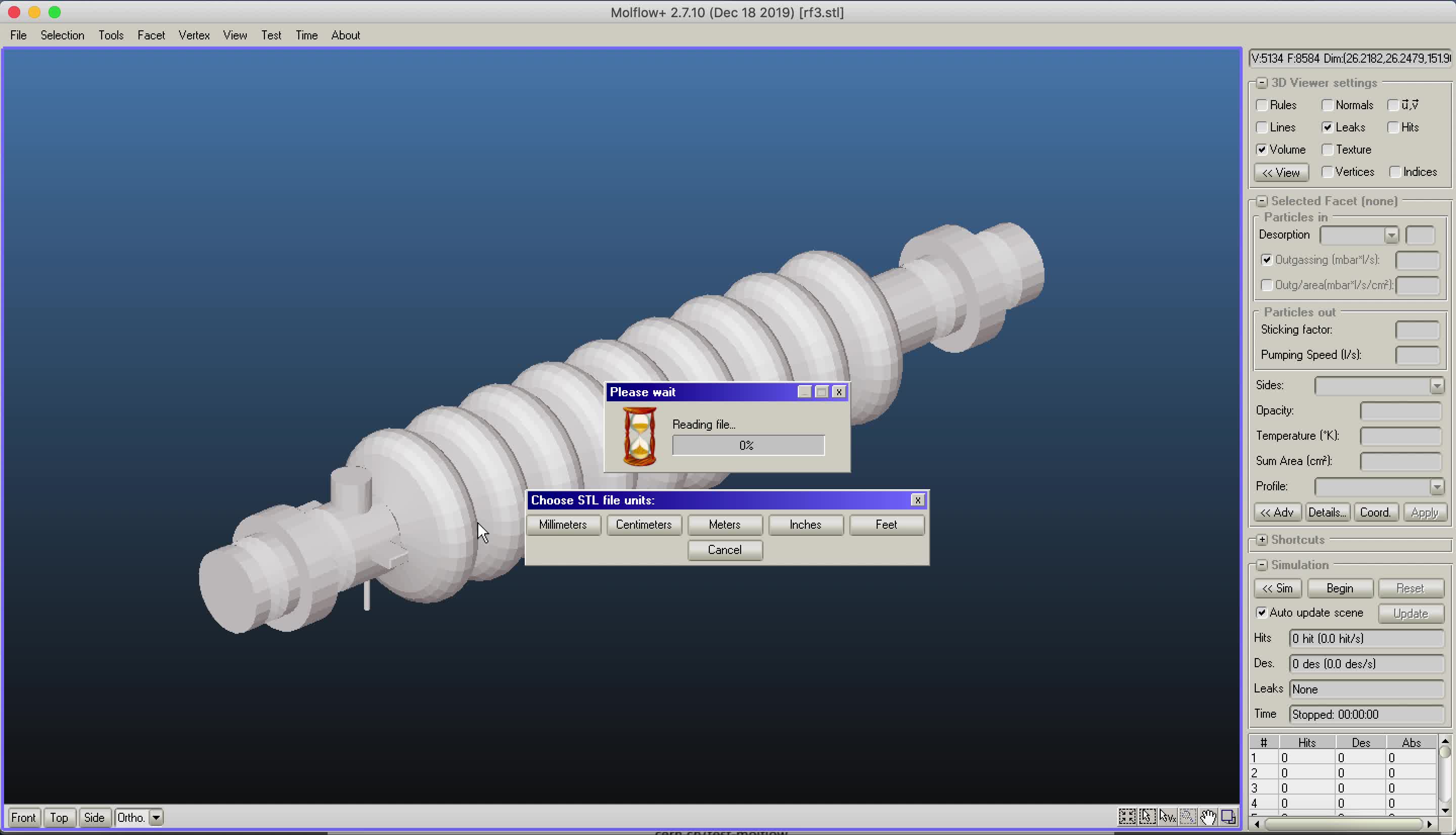The image size is (1456, 835).
Task: Enable the Rules display option
Action: tap(1262, 105)
